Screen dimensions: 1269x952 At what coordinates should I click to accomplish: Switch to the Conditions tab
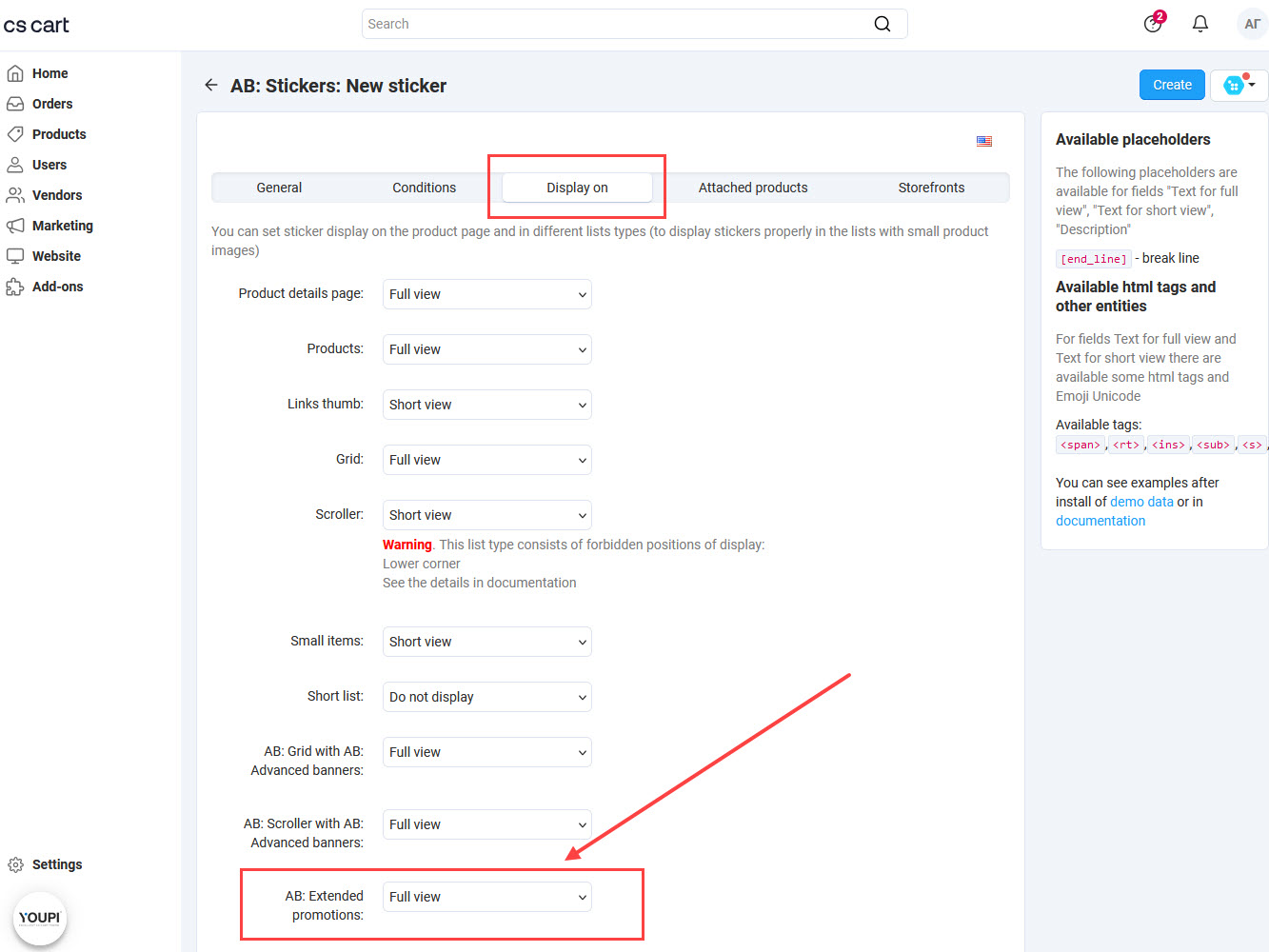point(424,188)
